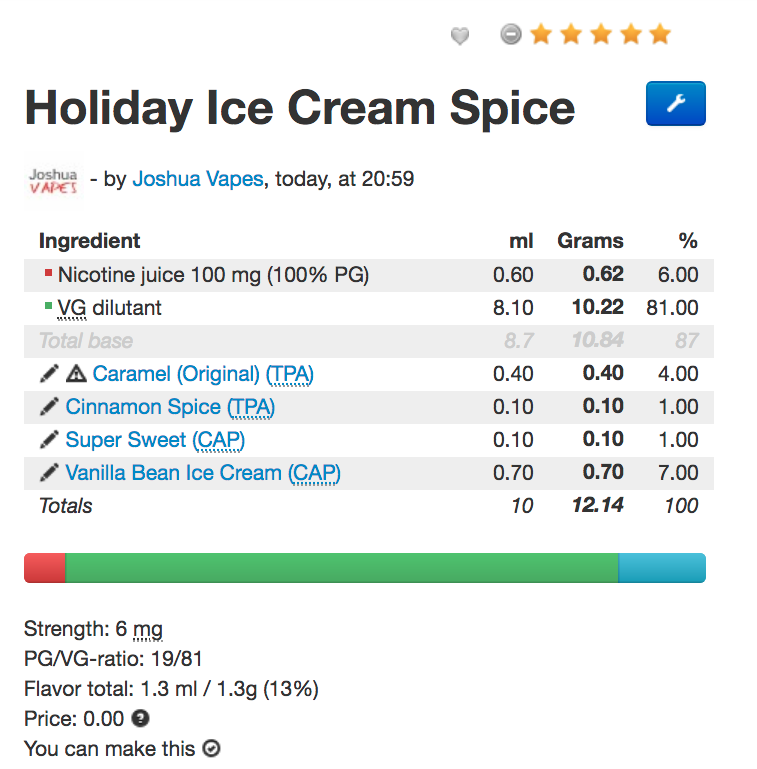The width and height of the screenshot is (757, 769).
Task: Rate the recipe one star
Action: coord(541,35)
